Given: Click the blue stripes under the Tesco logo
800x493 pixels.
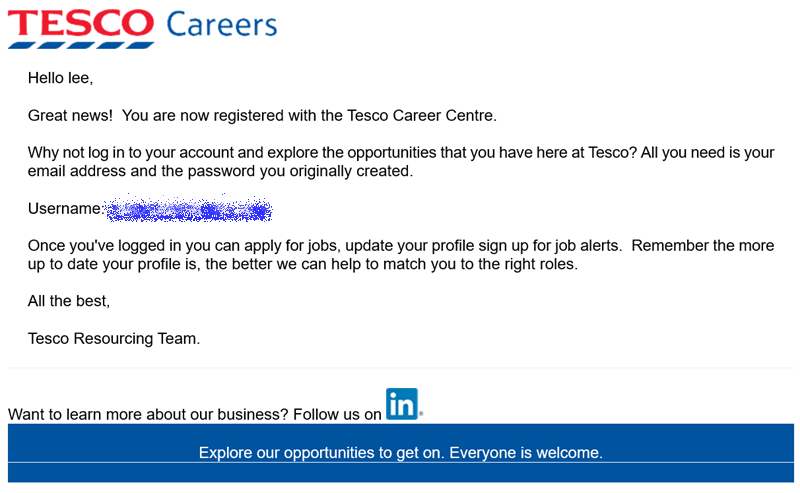Looking at the screenshot, I should (x=81, y=44).
